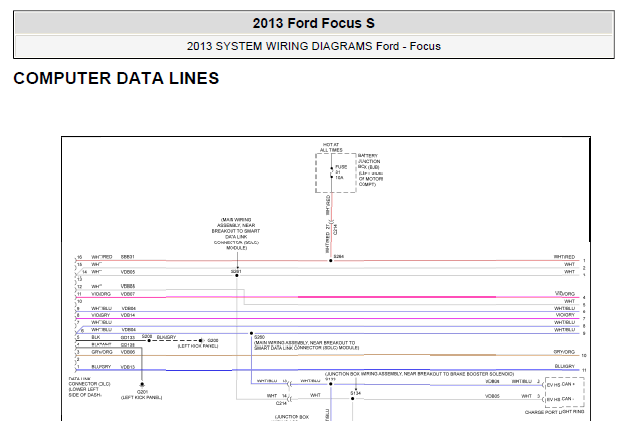Screen dimensions: 618x421
Task: Click the BLU/GRY label at right pin 11
Action: coord(565,366)
